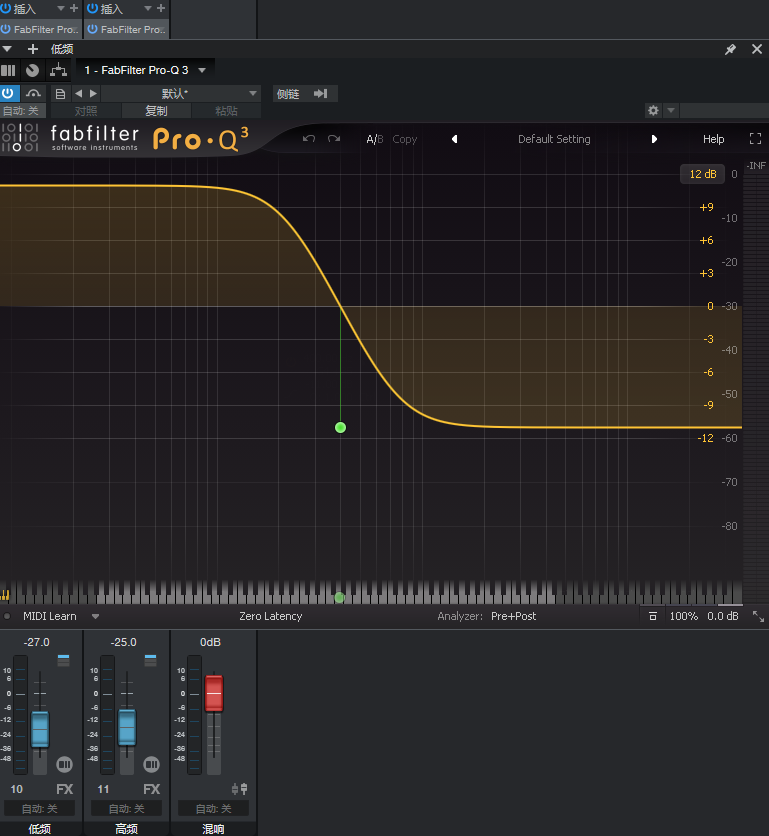769x836 pixels.
Task: Toggle Pro-Q full screen mode
Action: click(x=755, y=139)
